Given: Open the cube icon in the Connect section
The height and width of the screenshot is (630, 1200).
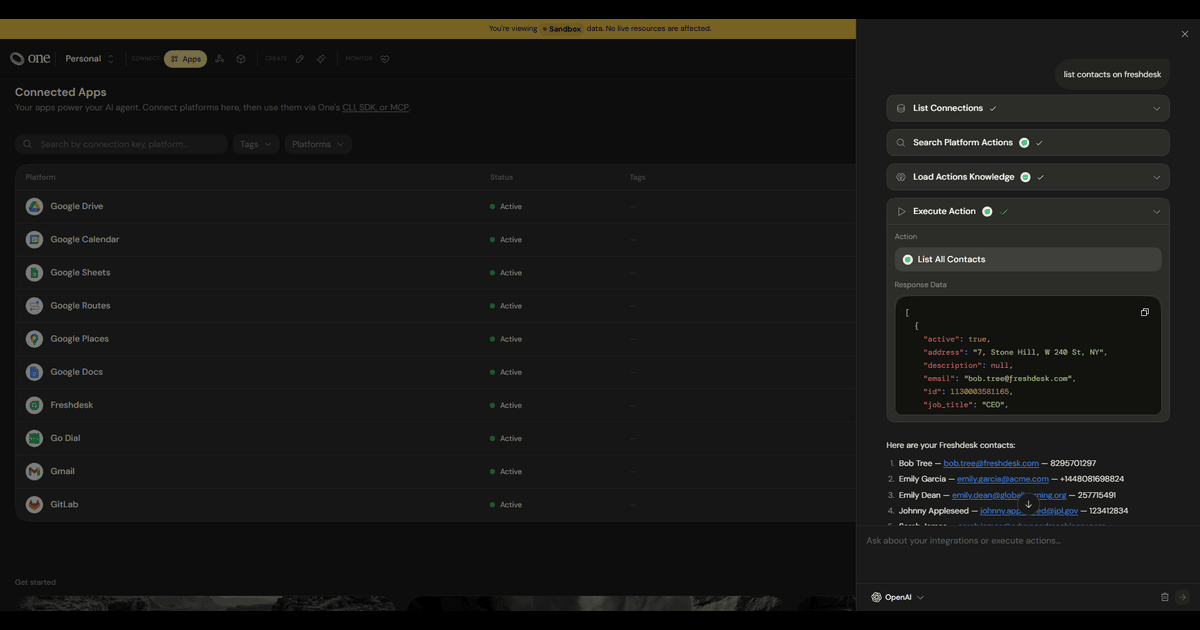Looking at the screenshot, I should (241, 59).
